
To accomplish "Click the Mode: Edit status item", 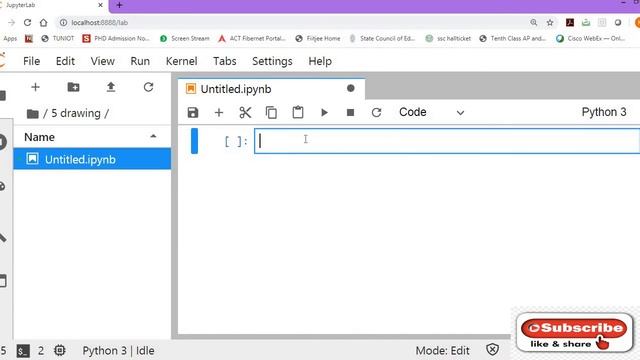I will pos(442,351).
